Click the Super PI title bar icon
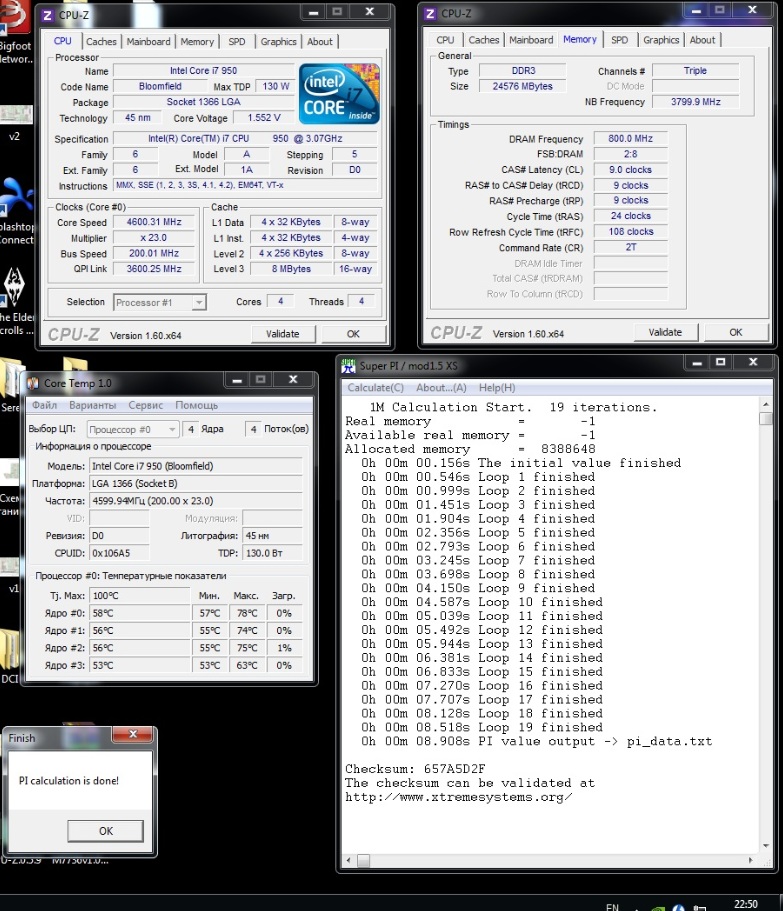Image resolution: width=783 pixels, height=911 pixels. 348,366
